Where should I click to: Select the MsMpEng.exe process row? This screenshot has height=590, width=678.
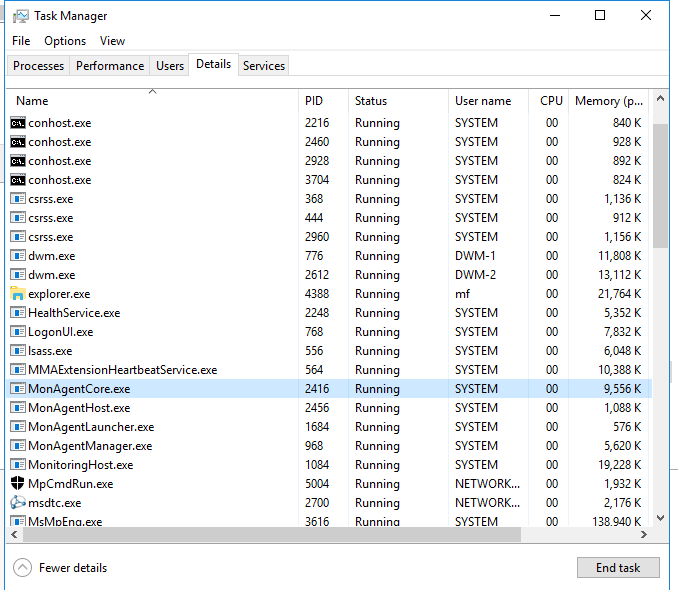(x=329, y=520)
